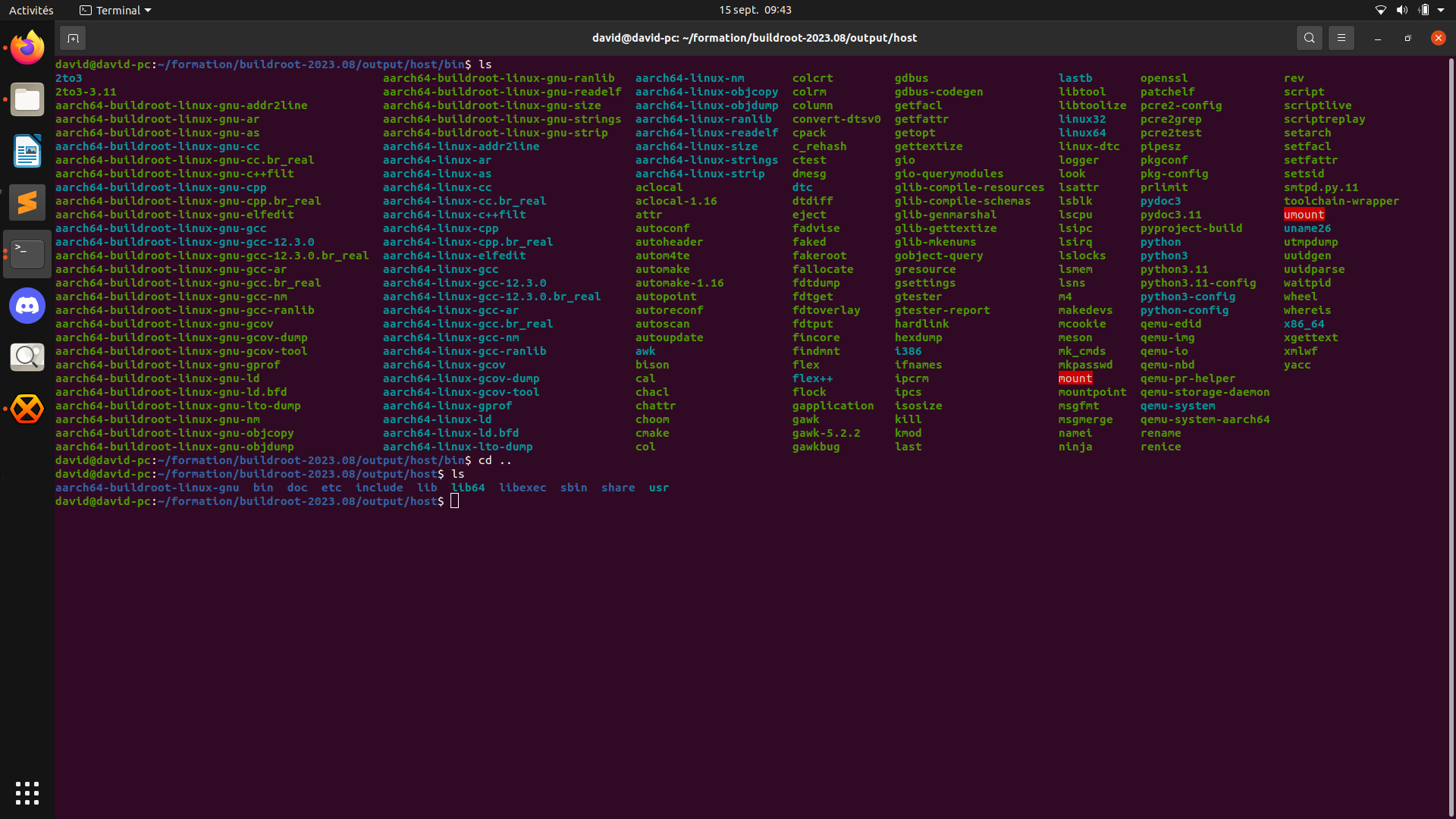Click the 'cd ..' command line
Screen dimensions: 1456x819
tap(494, 460)
